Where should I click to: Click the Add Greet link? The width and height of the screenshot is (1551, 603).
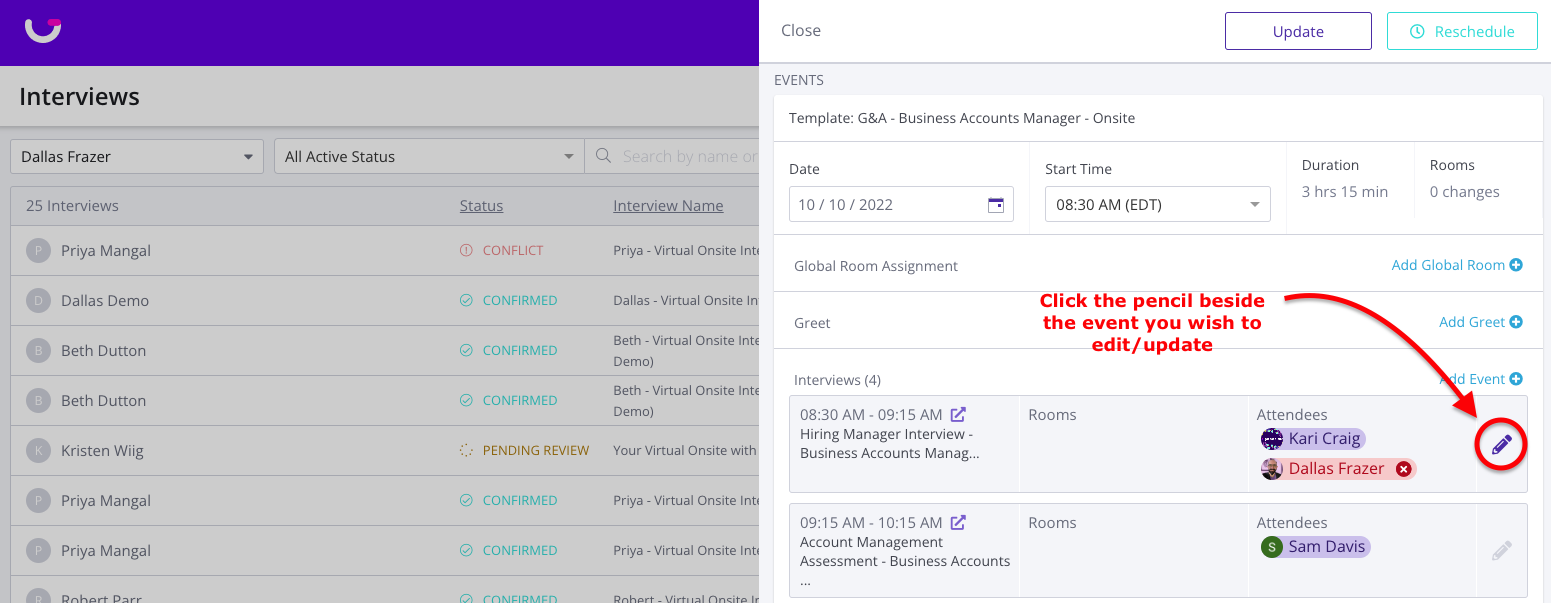[1480, 322]
